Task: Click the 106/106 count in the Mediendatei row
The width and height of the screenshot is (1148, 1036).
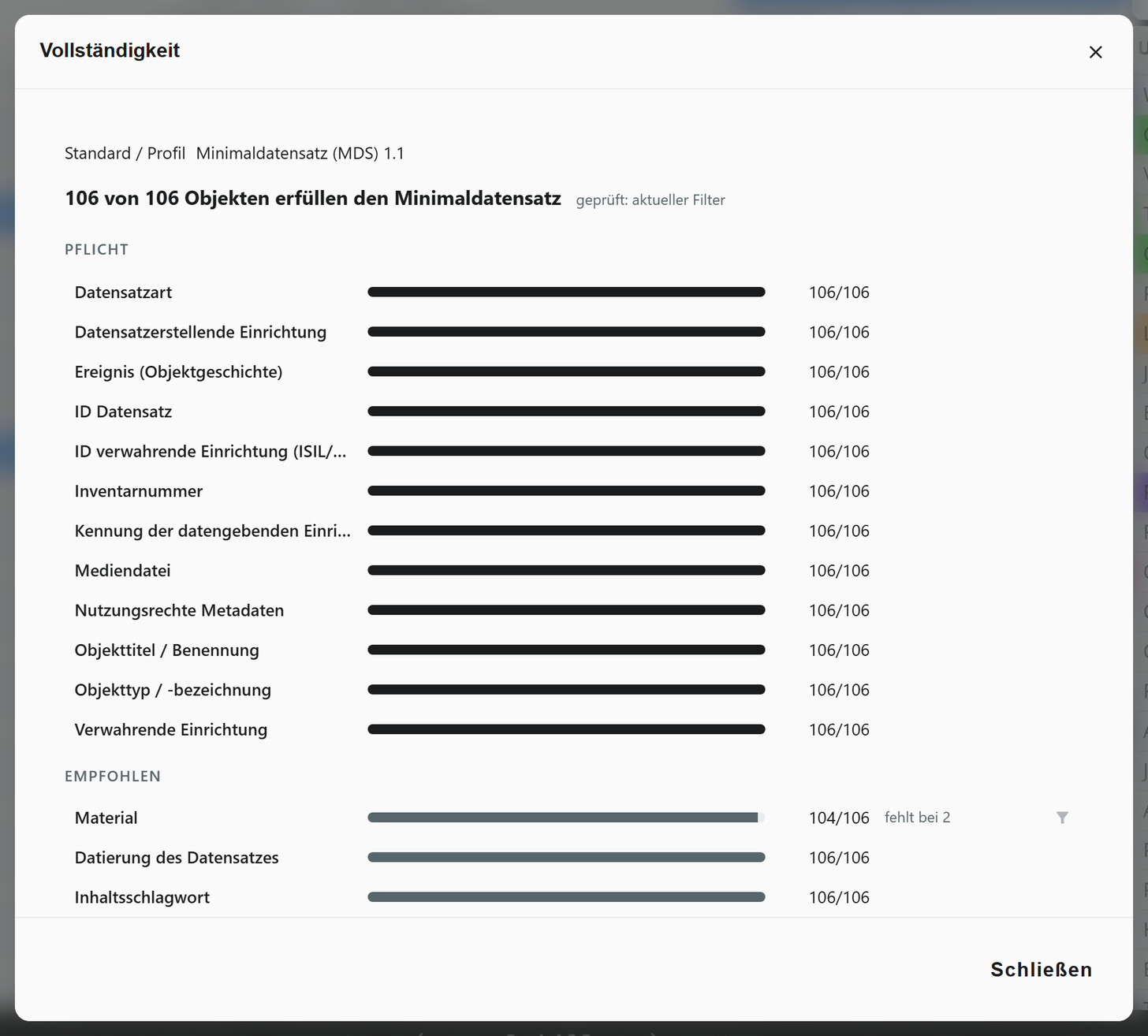Action: point(839,571)
